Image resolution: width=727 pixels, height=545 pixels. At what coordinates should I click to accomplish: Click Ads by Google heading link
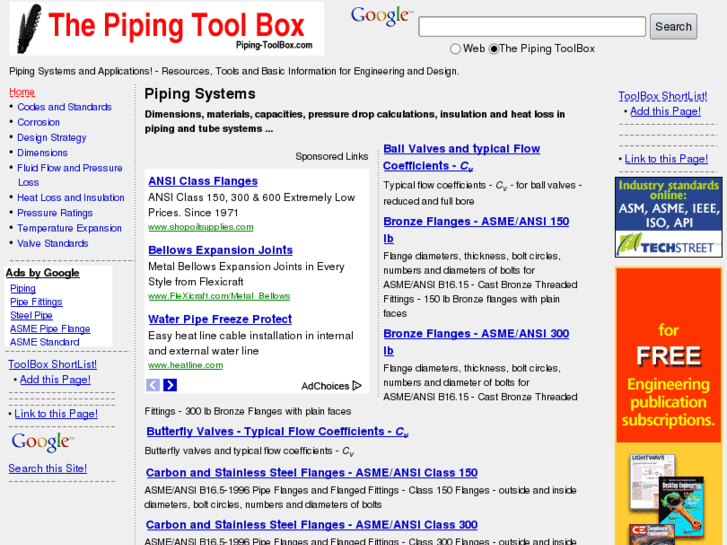pos(43,273)
